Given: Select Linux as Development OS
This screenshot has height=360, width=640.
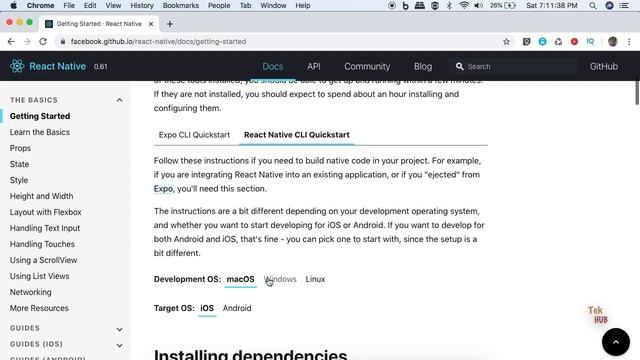Looking at the screenshot, I should point(315,279).
